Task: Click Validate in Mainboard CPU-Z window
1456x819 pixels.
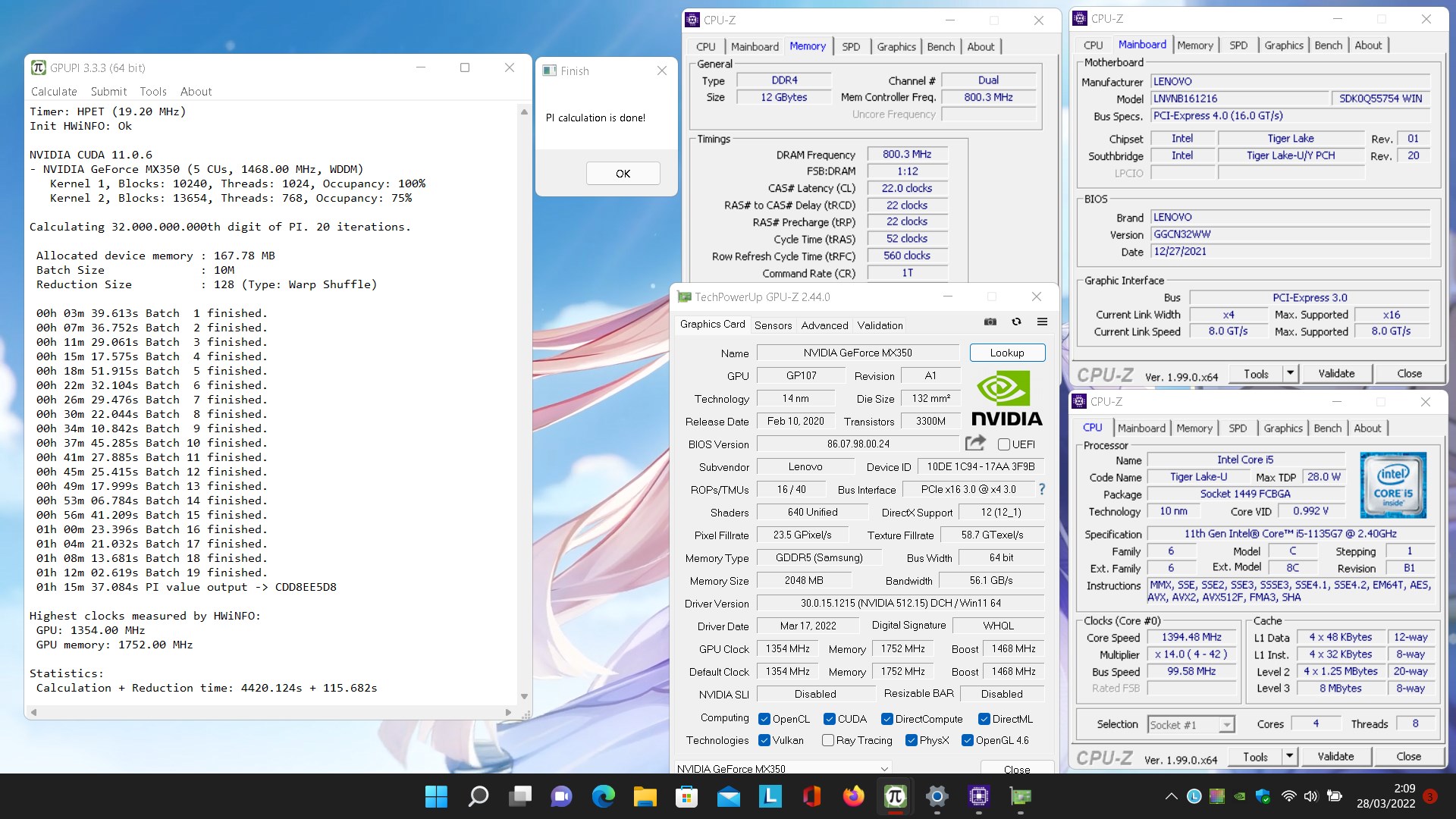Action: 1336,373
